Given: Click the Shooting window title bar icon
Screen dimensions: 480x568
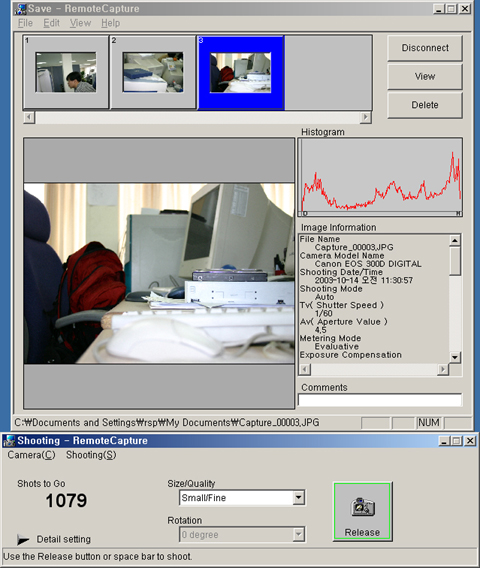Looking at the screenshot, I should click(9, 441).
